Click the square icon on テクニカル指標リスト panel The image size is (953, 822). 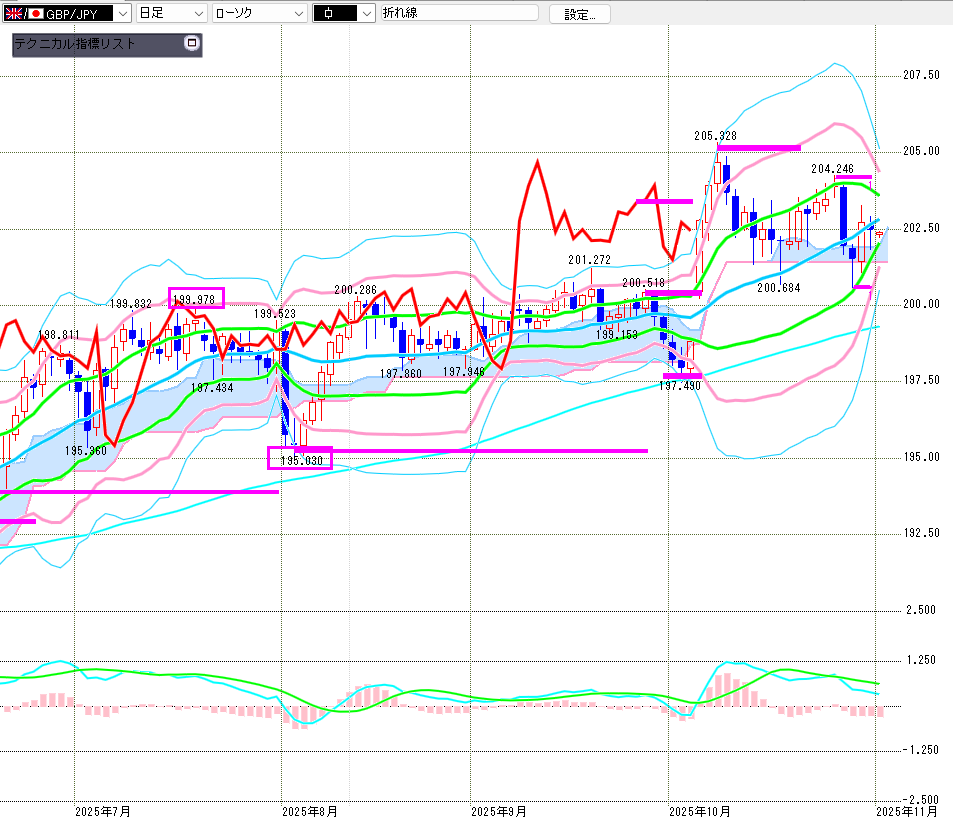[x=192, y=44]
